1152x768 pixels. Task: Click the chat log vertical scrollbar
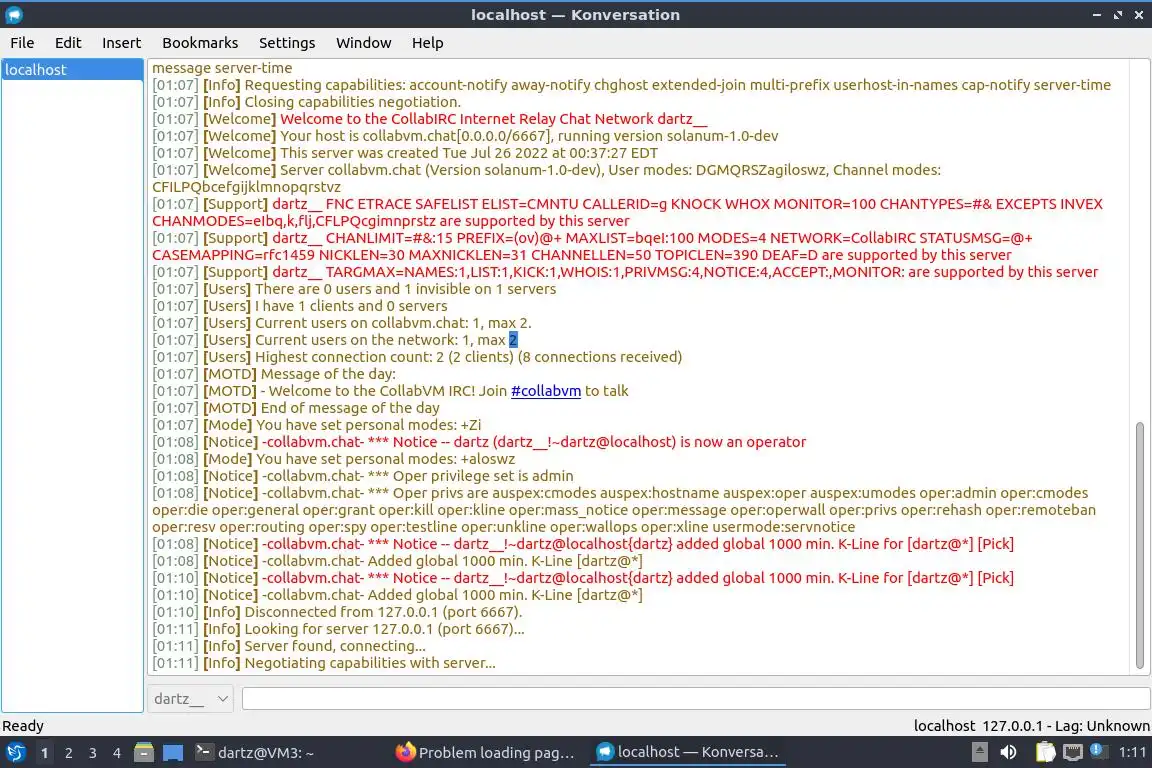click(x=1140, y=545)
